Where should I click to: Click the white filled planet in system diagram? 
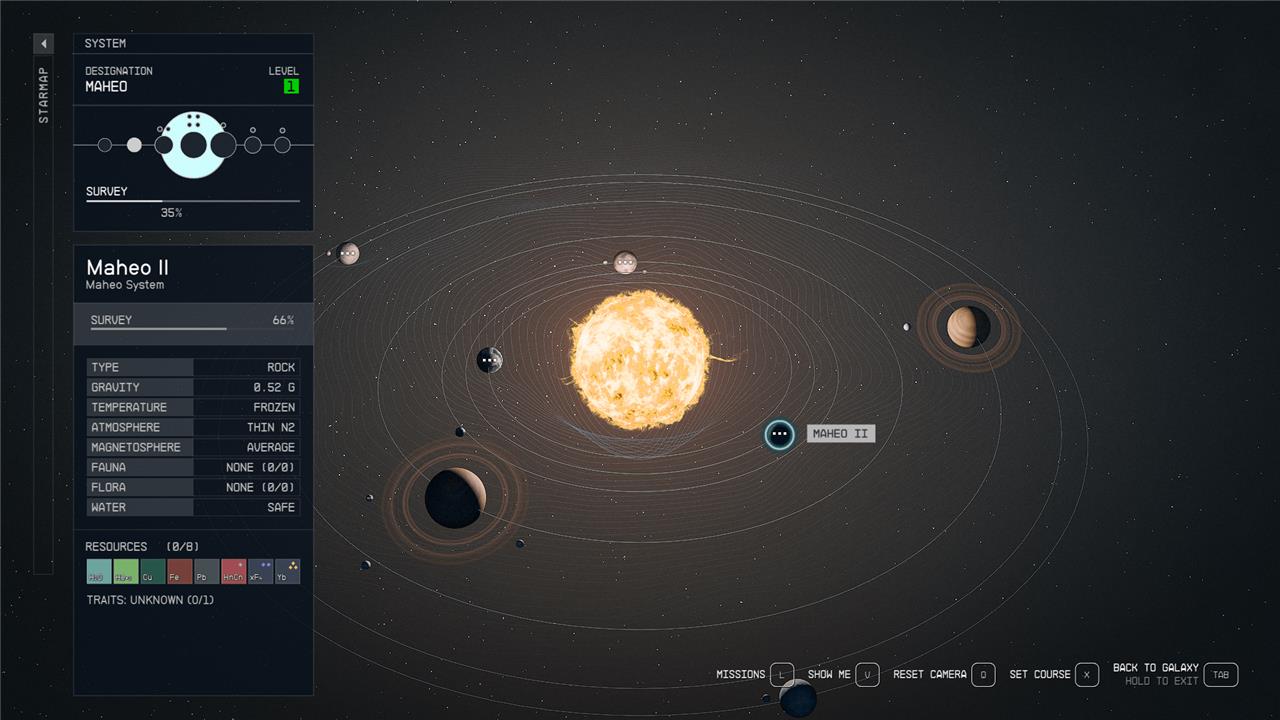pos(134,145)
